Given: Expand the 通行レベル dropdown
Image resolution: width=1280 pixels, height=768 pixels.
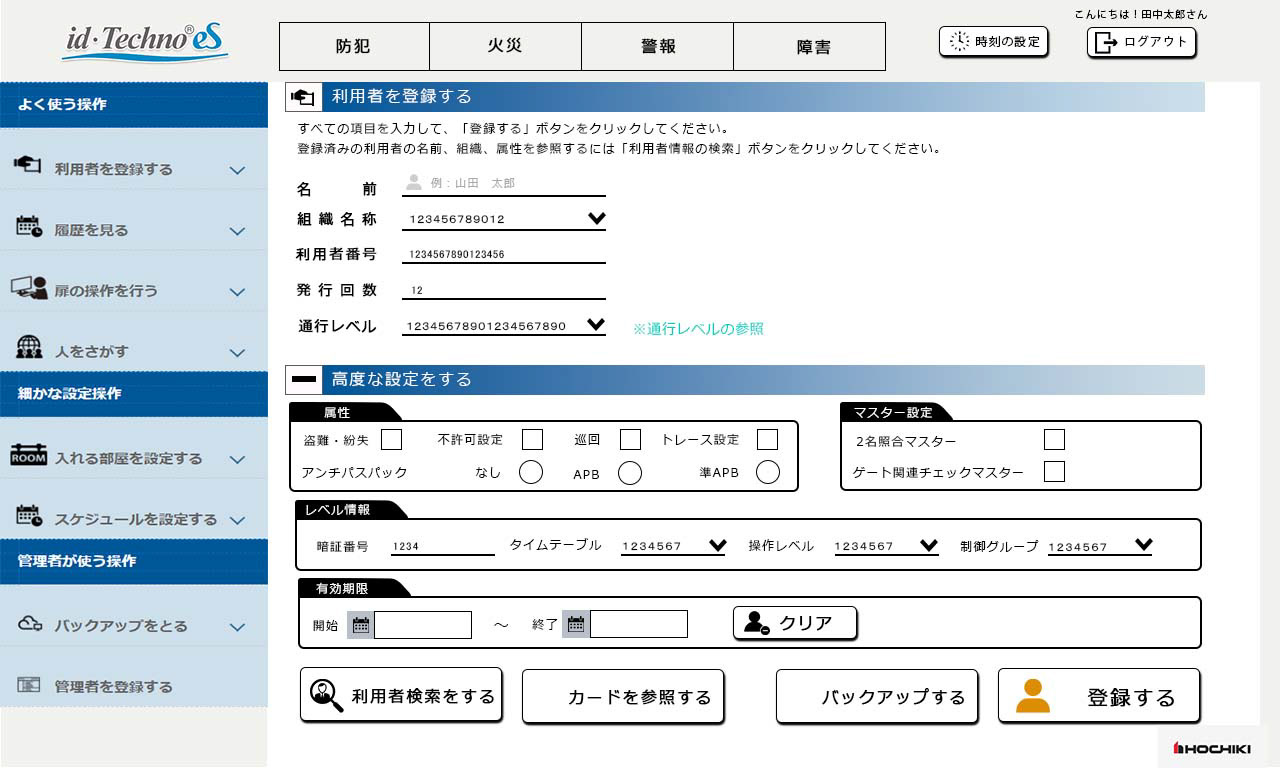Looking at the screenshot, I should pos(597,325).
